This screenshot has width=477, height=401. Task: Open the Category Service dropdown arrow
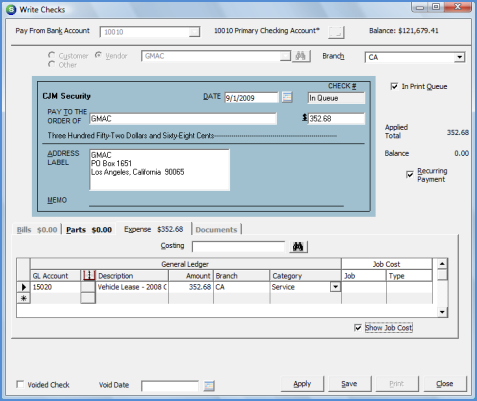pyautogui.click(x=335, y=287)
